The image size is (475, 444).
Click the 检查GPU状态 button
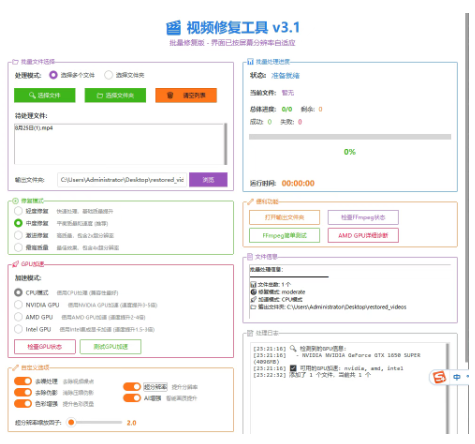[45, 347]
